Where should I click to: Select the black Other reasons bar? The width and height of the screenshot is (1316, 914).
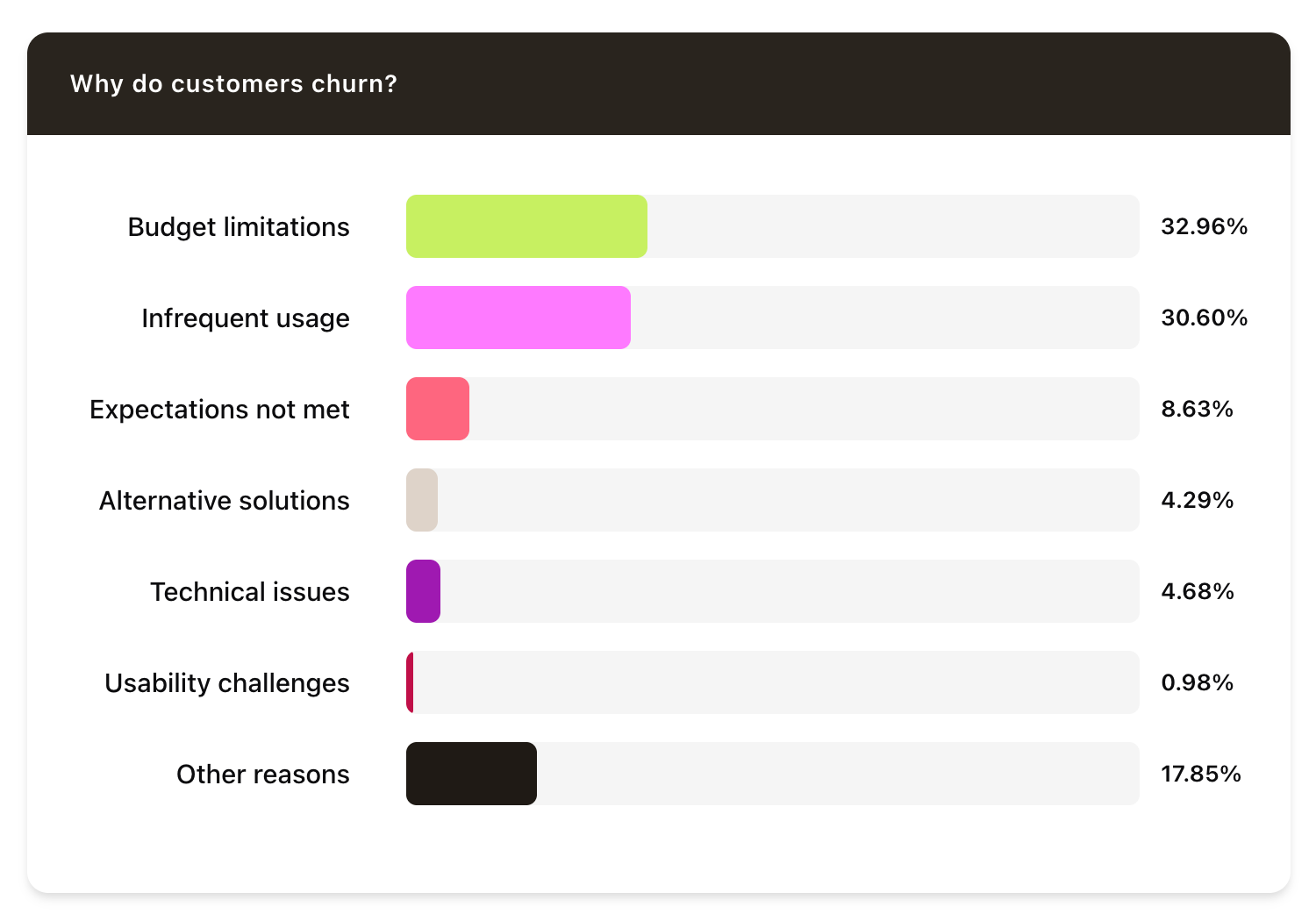471,774
